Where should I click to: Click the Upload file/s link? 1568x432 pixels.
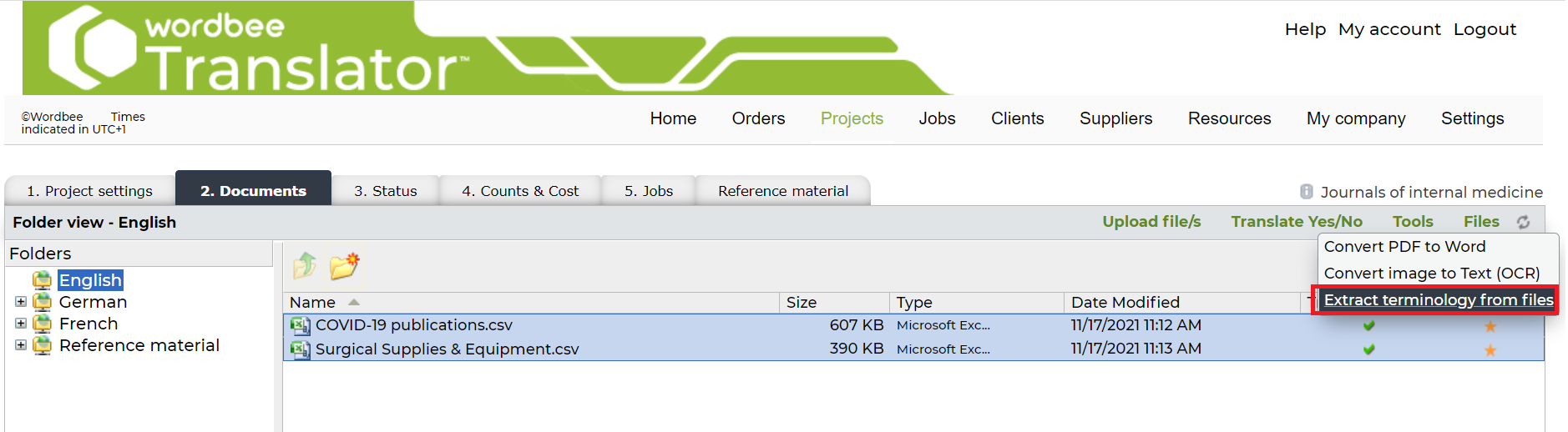coord(1151,222)
